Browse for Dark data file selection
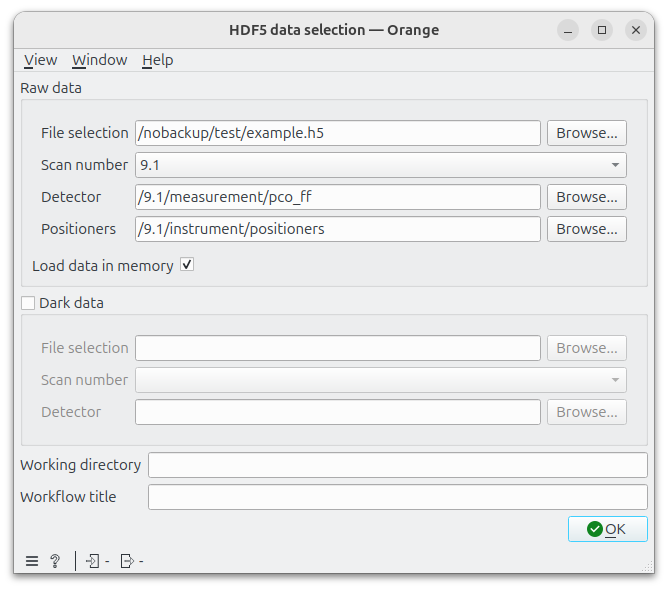This screenshot has width=668, height=590. pyautogui.click(x=587, y=348)
